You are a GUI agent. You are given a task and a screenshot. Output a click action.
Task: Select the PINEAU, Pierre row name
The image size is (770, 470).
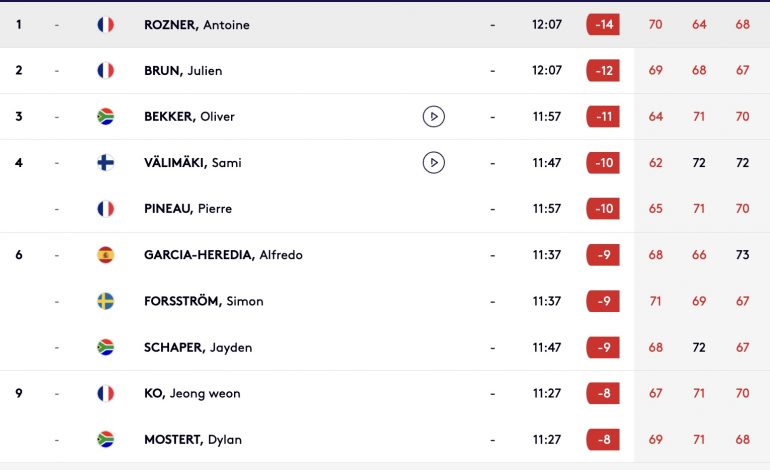click(188, 209)
